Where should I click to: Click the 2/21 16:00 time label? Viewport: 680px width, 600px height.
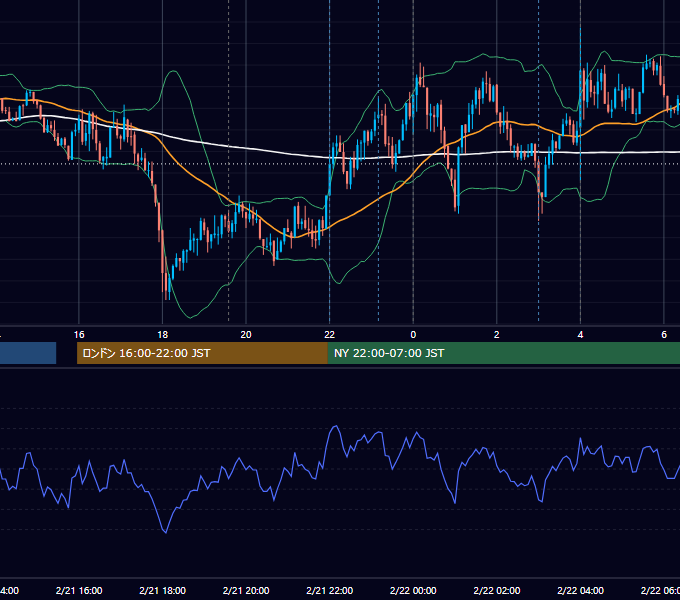click(x=79, y=590)
